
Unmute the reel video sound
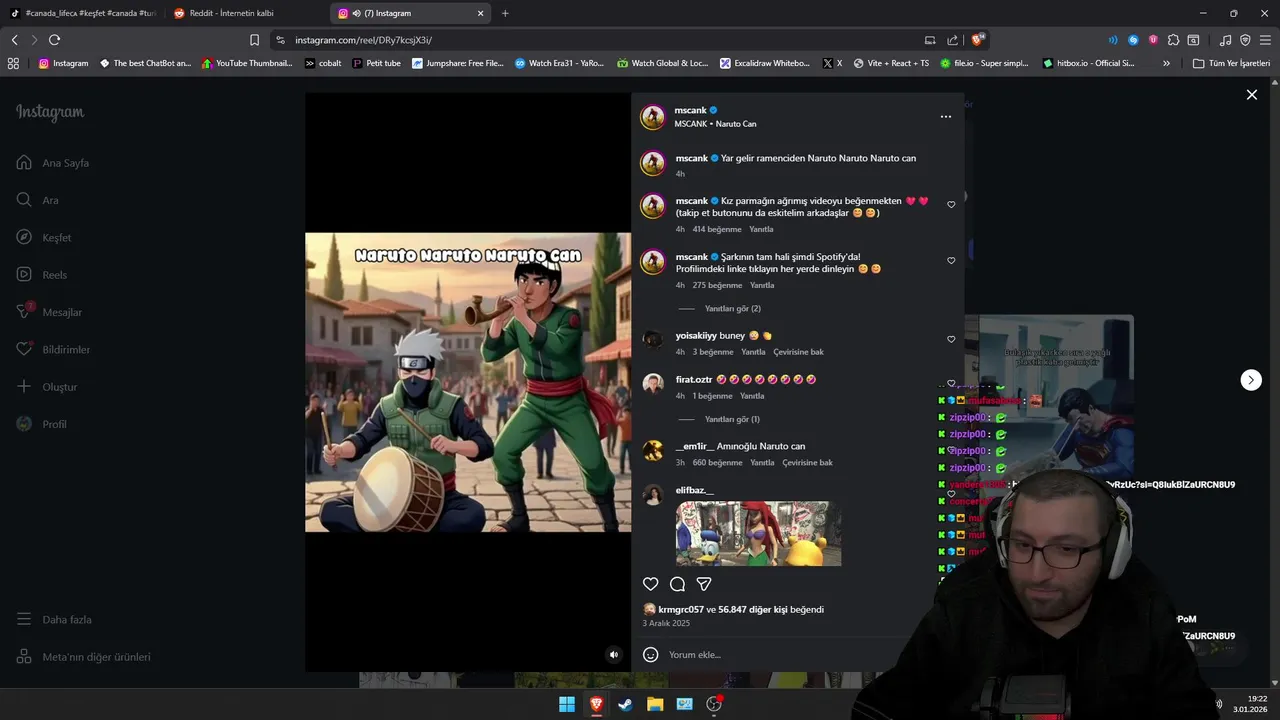click(614, 655)
